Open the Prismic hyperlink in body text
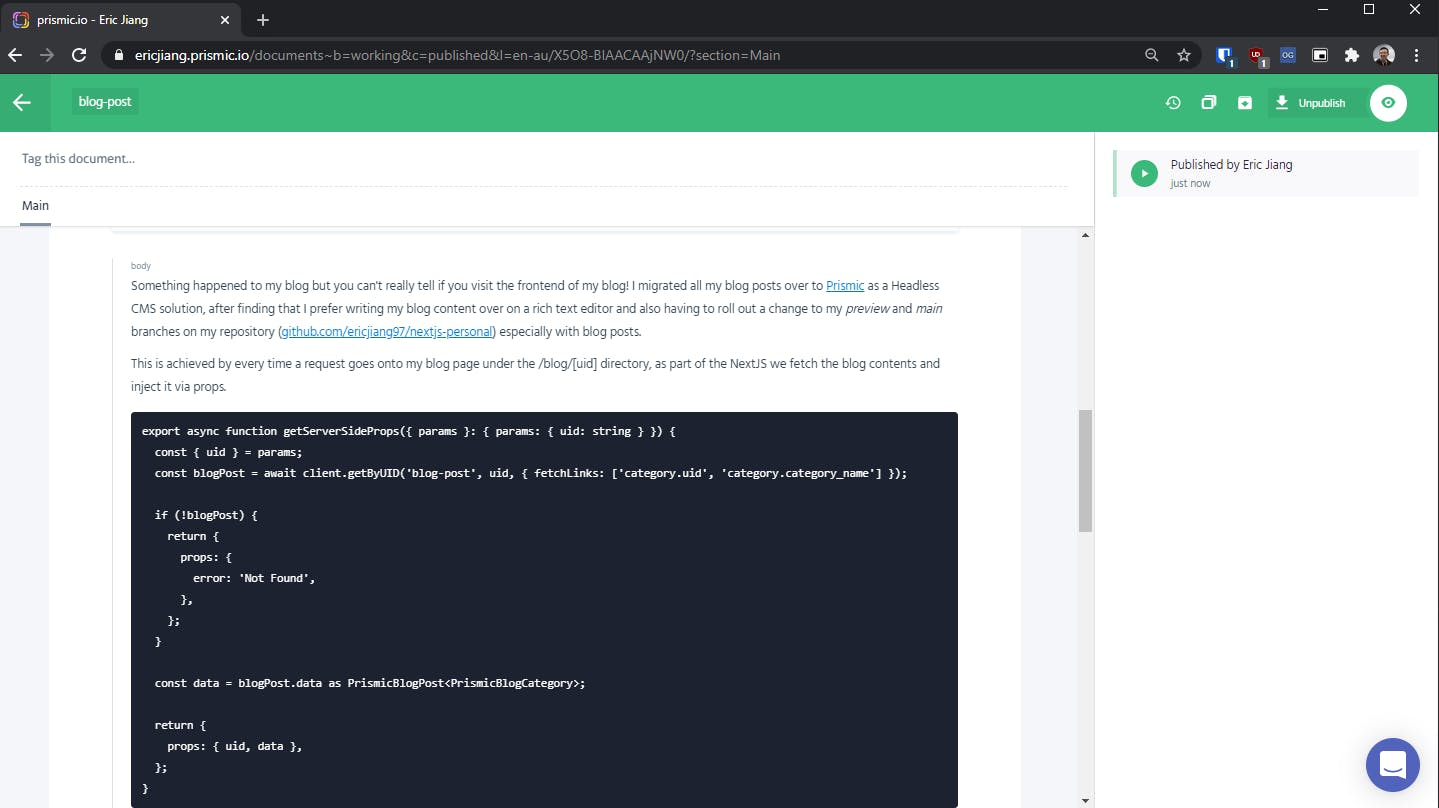Viewport: 1439px width, 808px height. point(845,285)
